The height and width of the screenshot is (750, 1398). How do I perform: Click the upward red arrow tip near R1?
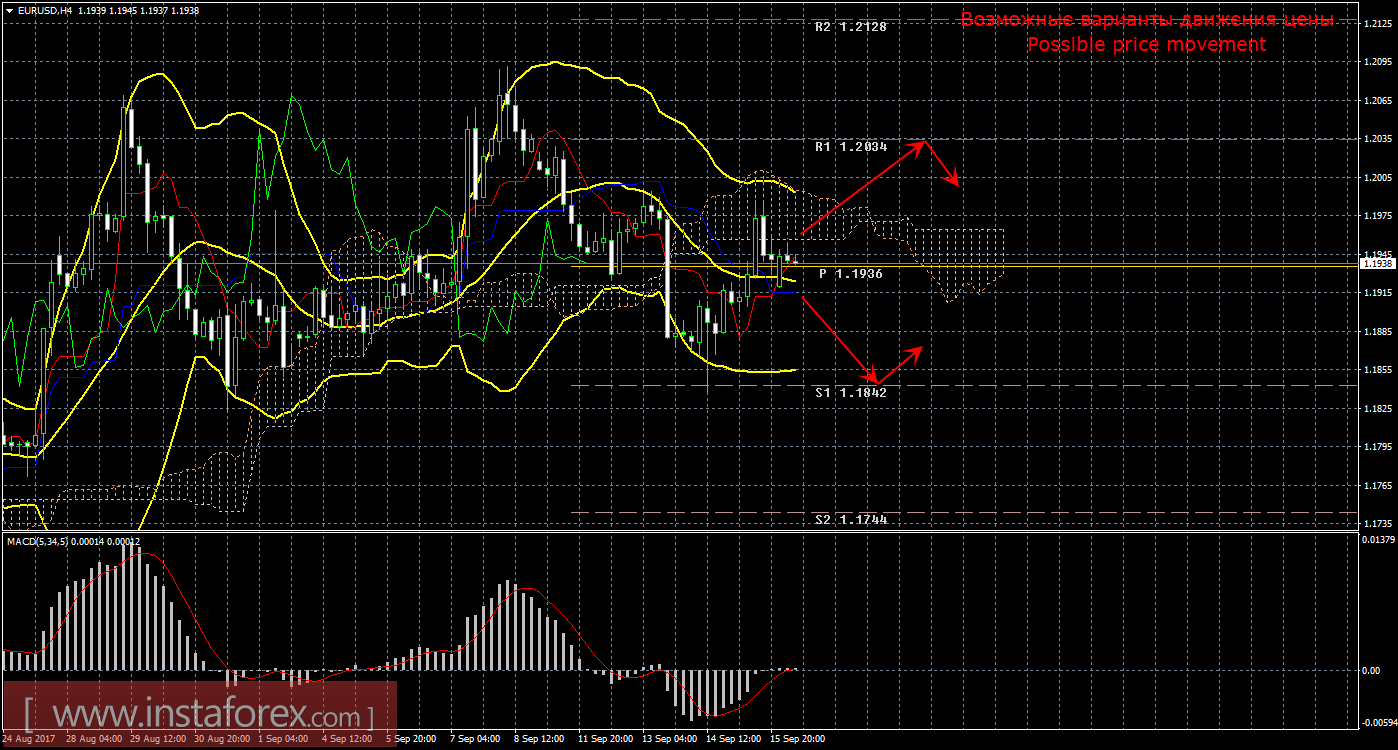tap(923, 143)
